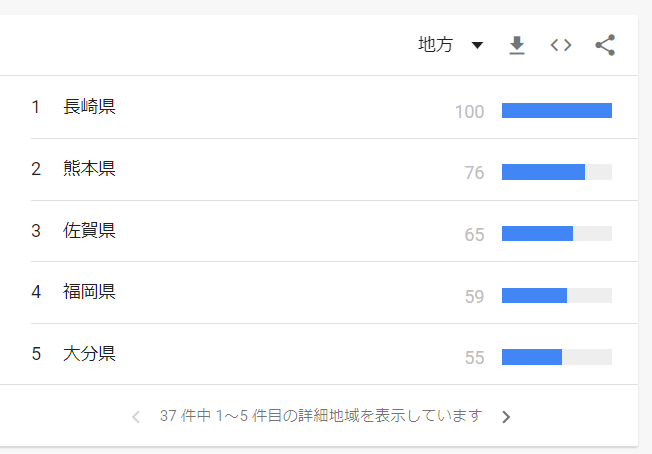Select 長崎県 in the ranking list

tap(89, 107)
